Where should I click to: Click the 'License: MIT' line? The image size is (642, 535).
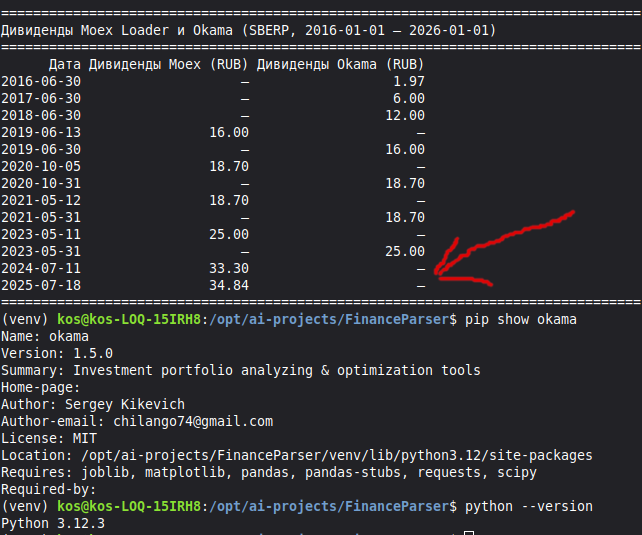(x=49, y=438)
